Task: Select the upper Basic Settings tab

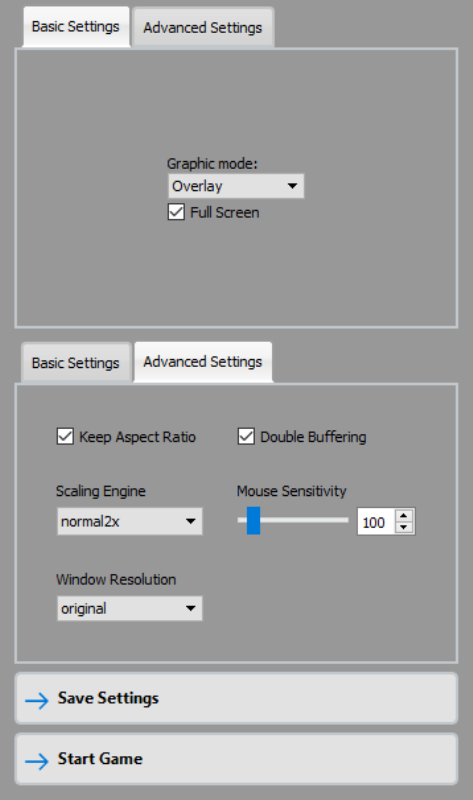Action: tap(76, 27)
